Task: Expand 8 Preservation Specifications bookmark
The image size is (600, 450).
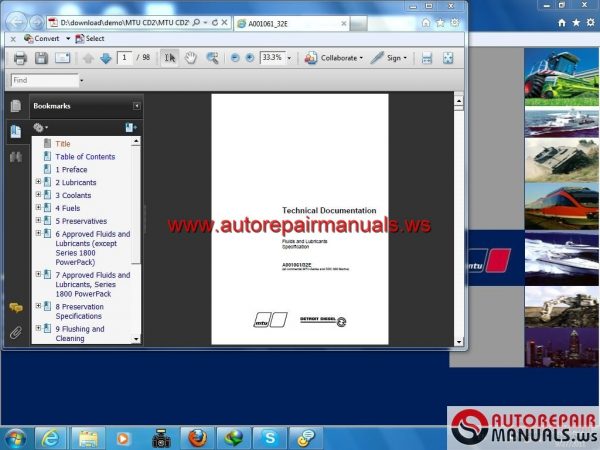Action: point(38,306)
